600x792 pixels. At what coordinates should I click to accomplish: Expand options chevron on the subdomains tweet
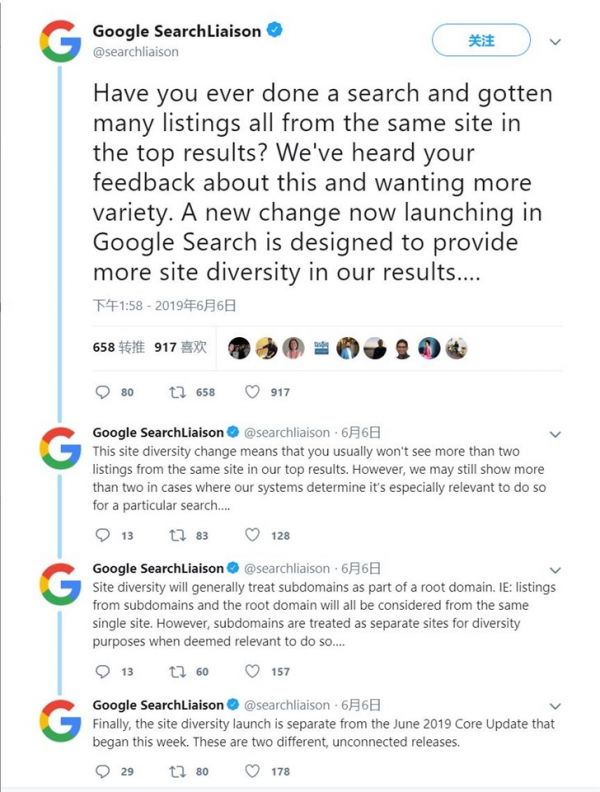pos(556,569)
